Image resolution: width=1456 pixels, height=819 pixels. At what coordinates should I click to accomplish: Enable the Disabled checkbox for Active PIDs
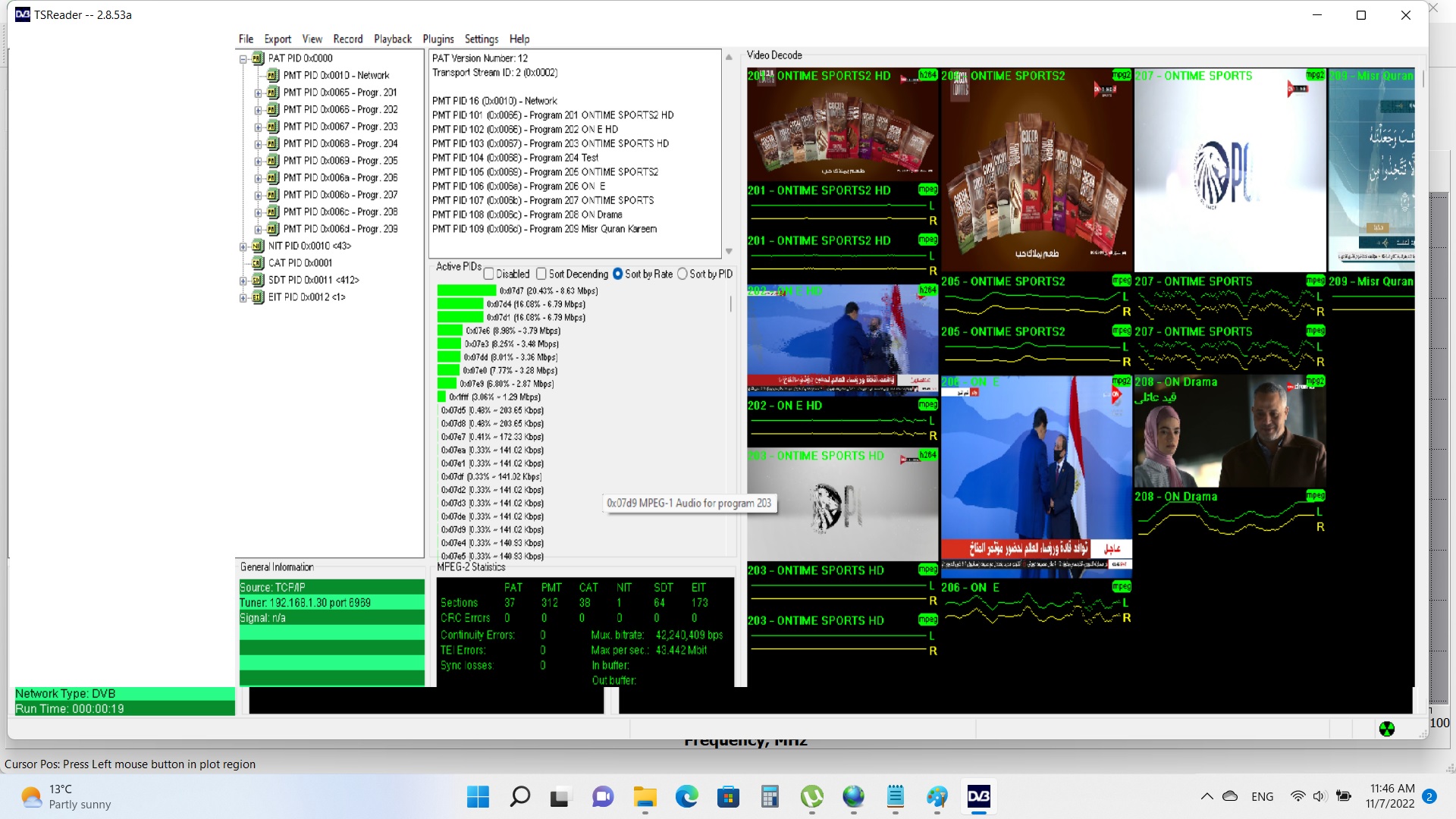(489, 275)
